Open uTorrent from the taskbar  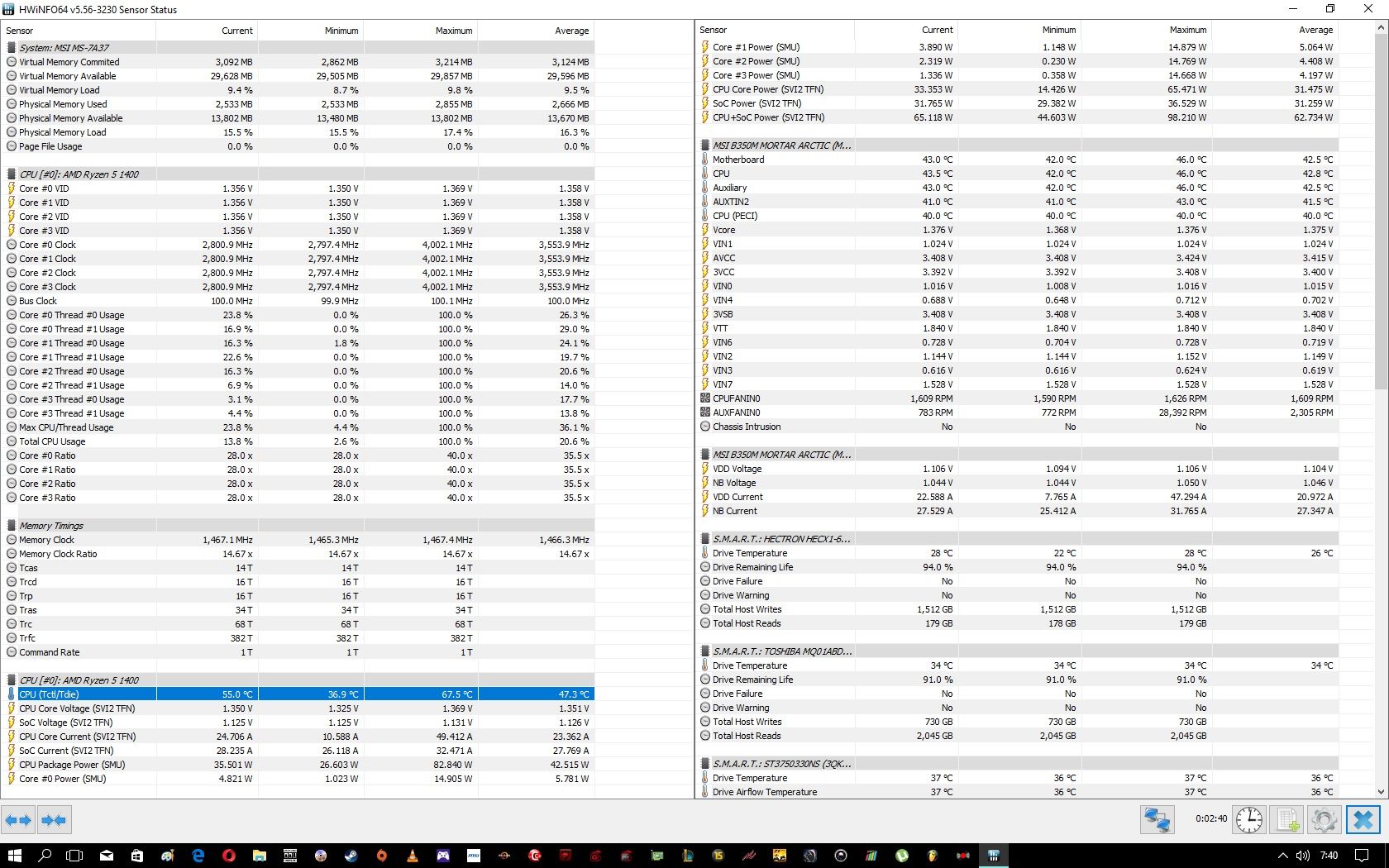902,856
